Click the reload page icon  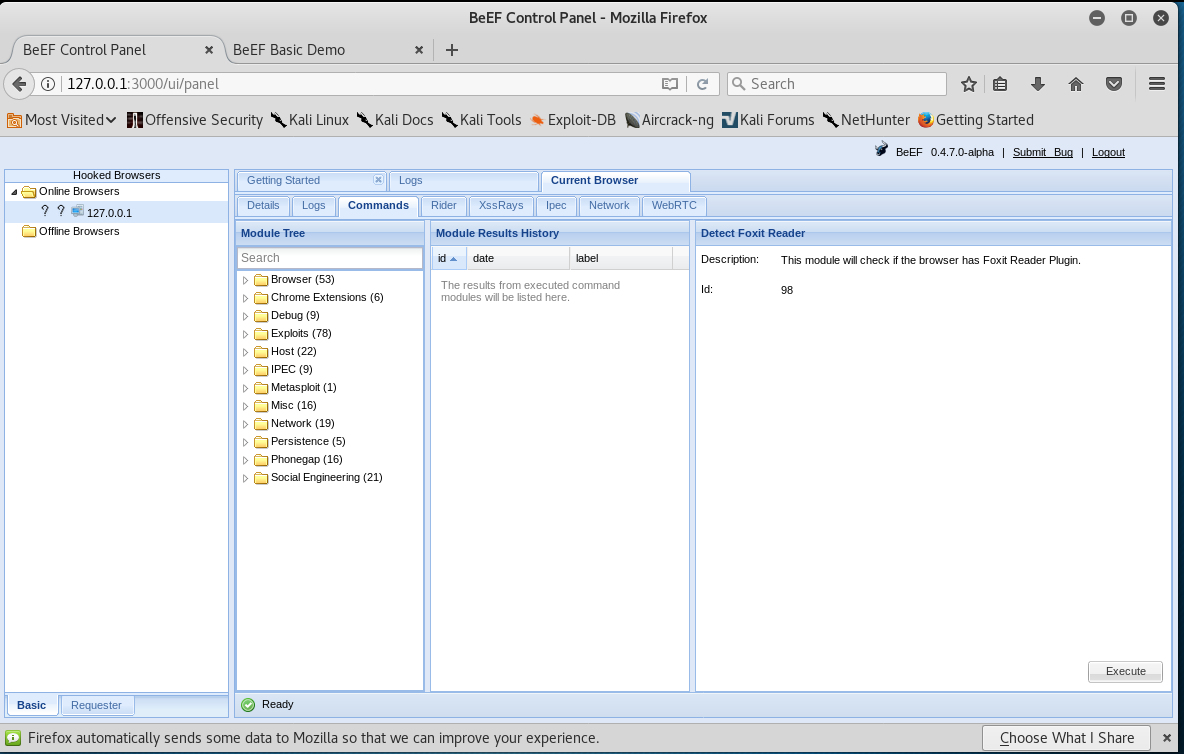pos(702,84)
